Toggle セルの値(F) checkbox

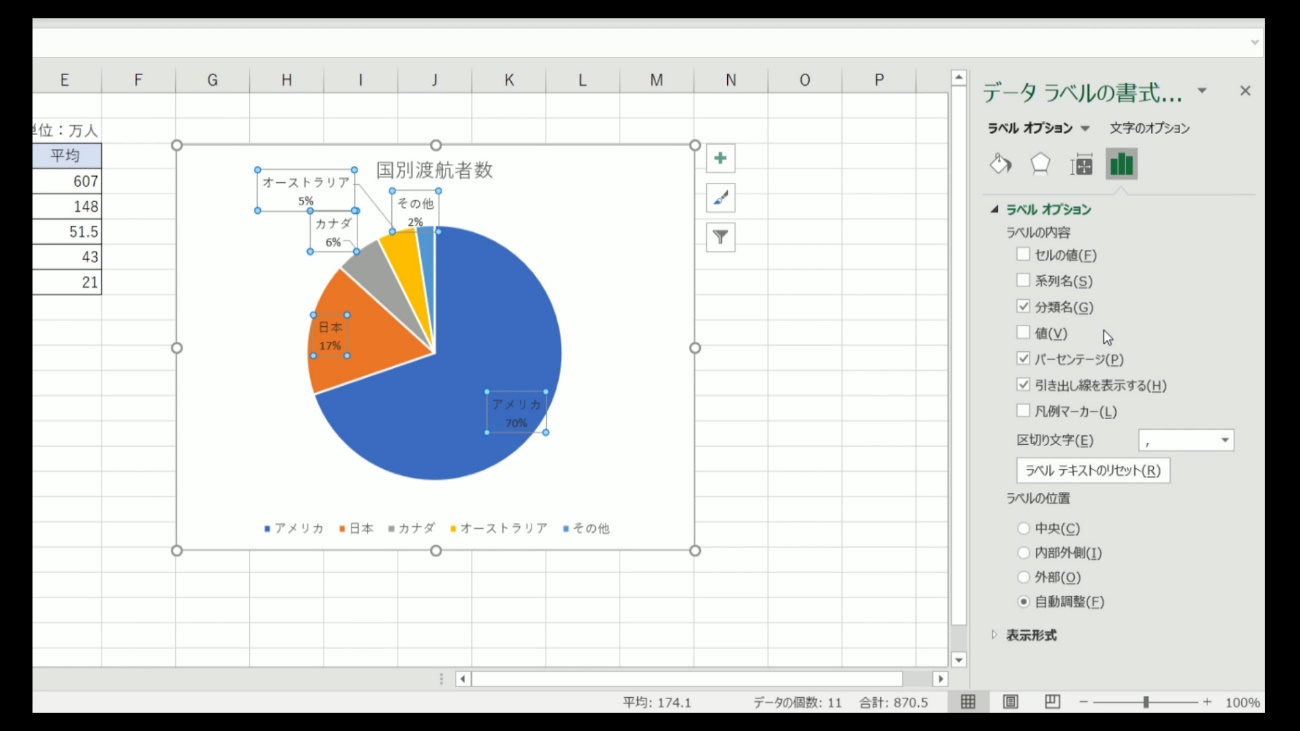(1023, 255)
